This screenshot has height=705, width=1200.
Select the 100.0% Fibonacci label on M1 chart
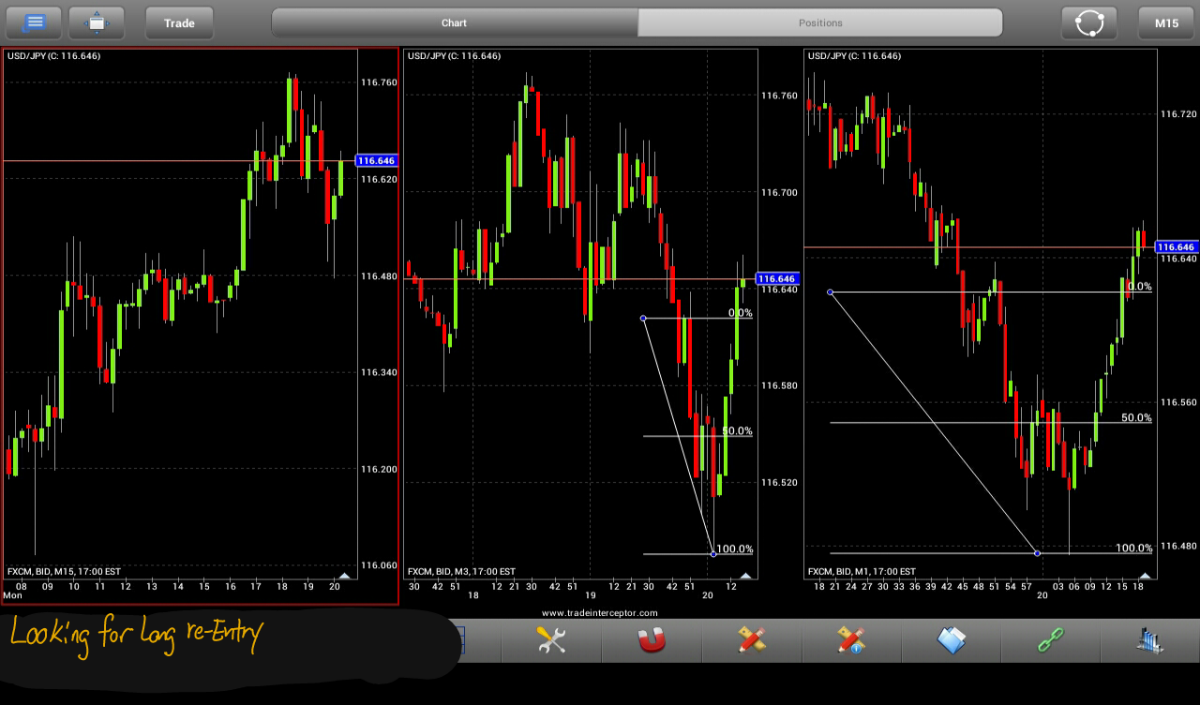point(1134,548)
